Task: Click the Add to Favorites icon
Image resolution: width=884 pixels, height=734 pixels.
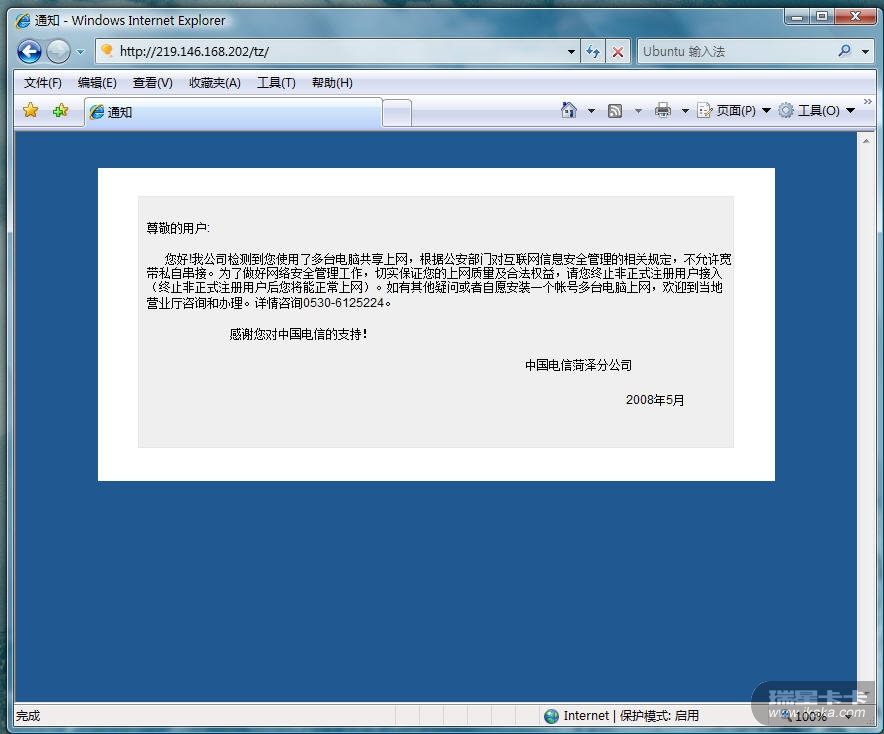Action: [60, 110]
